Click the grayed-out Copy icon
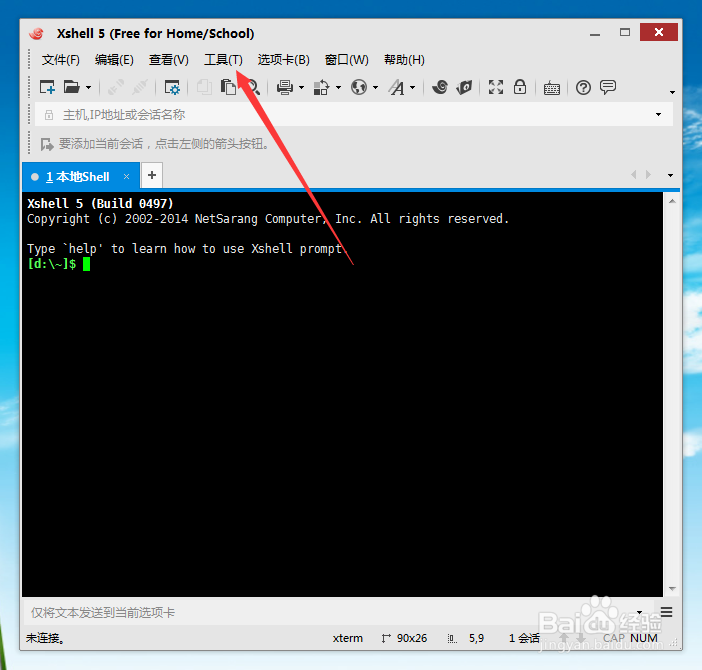Image resolution: width=702 pixels, height=670 pixels. [x=204, y=87]
